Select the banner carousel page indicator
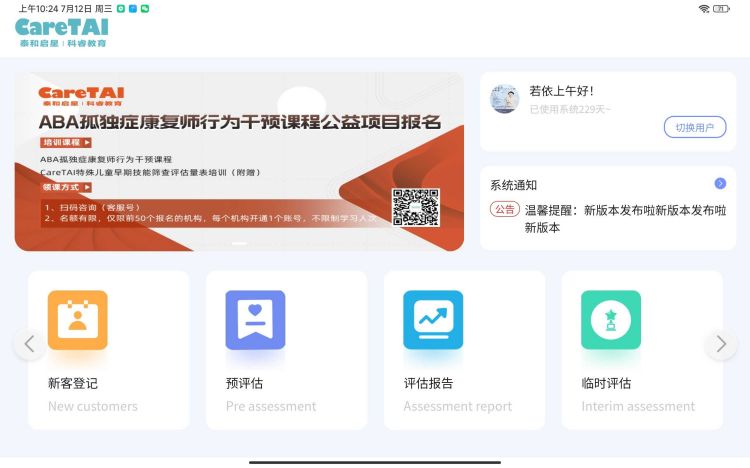The width and height of the screenshot is (750, 468). click(x=240, y=244)
